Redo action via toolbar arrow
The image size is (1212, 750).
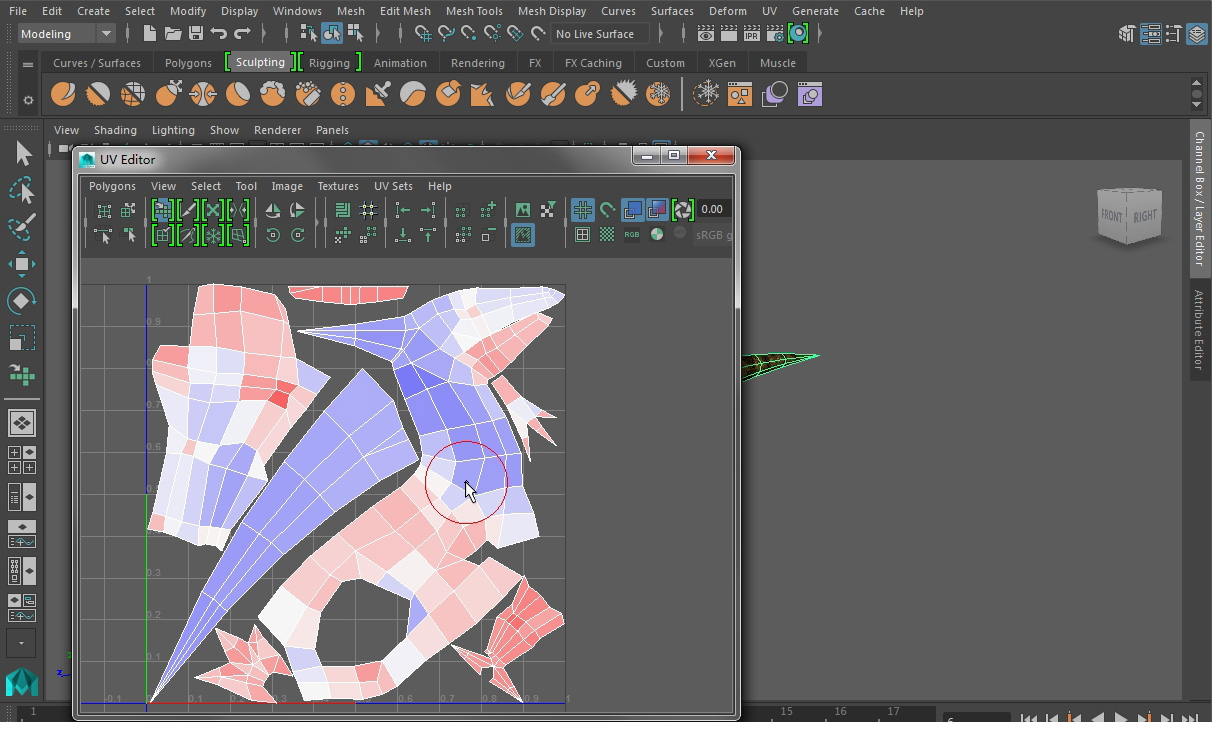242,34
